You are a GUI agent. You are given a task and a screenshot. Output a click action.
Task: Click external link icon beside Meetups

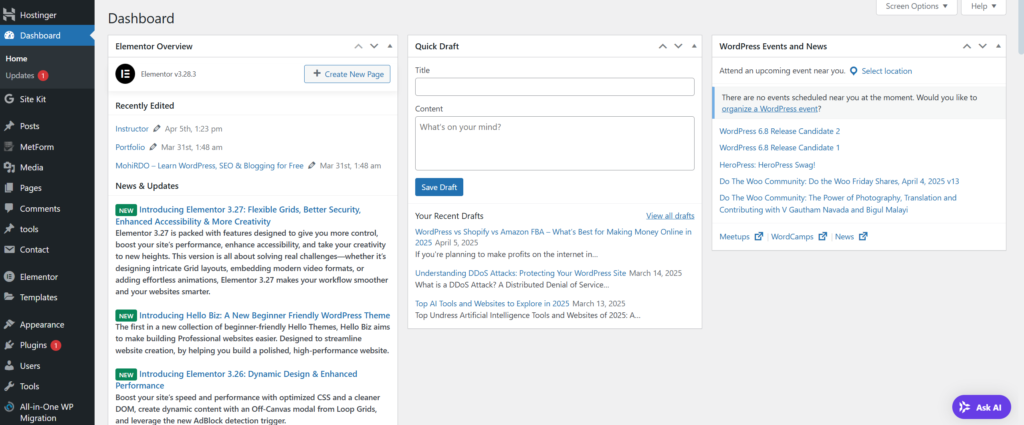click(758, 236)
